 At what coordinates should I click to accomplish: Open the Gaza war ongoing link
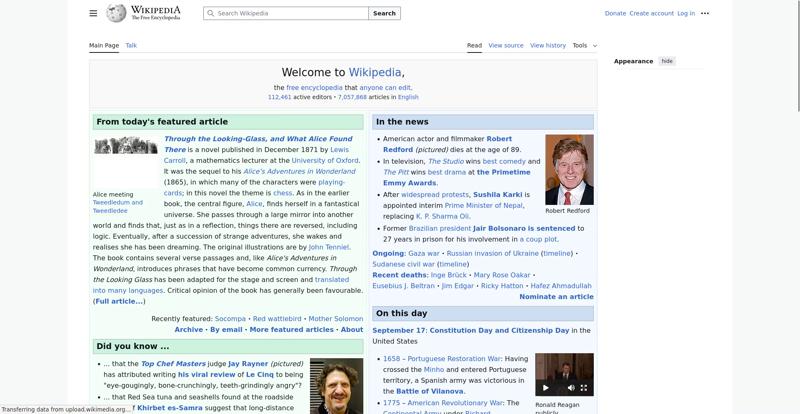point(423,253)
